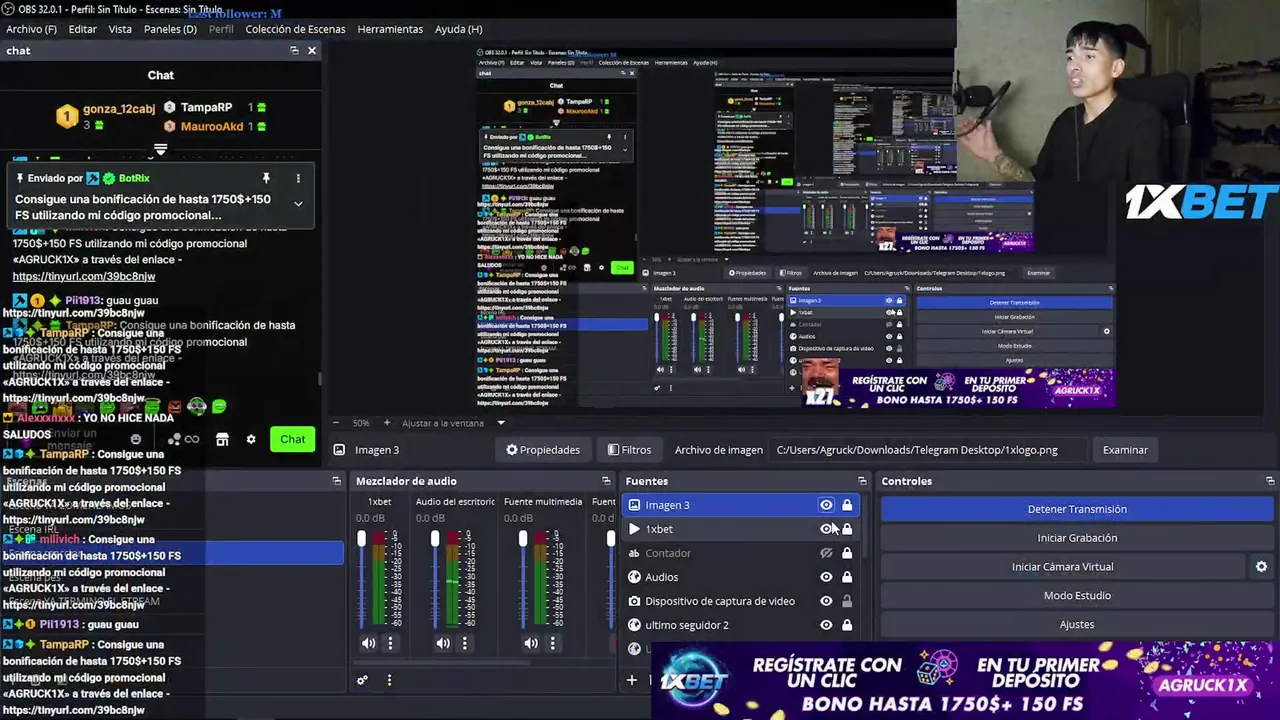Image resolution: width=1280 pixels, height=720 pixels.
Task: Click the text icon of the Contador source
Action: point(634,553)
